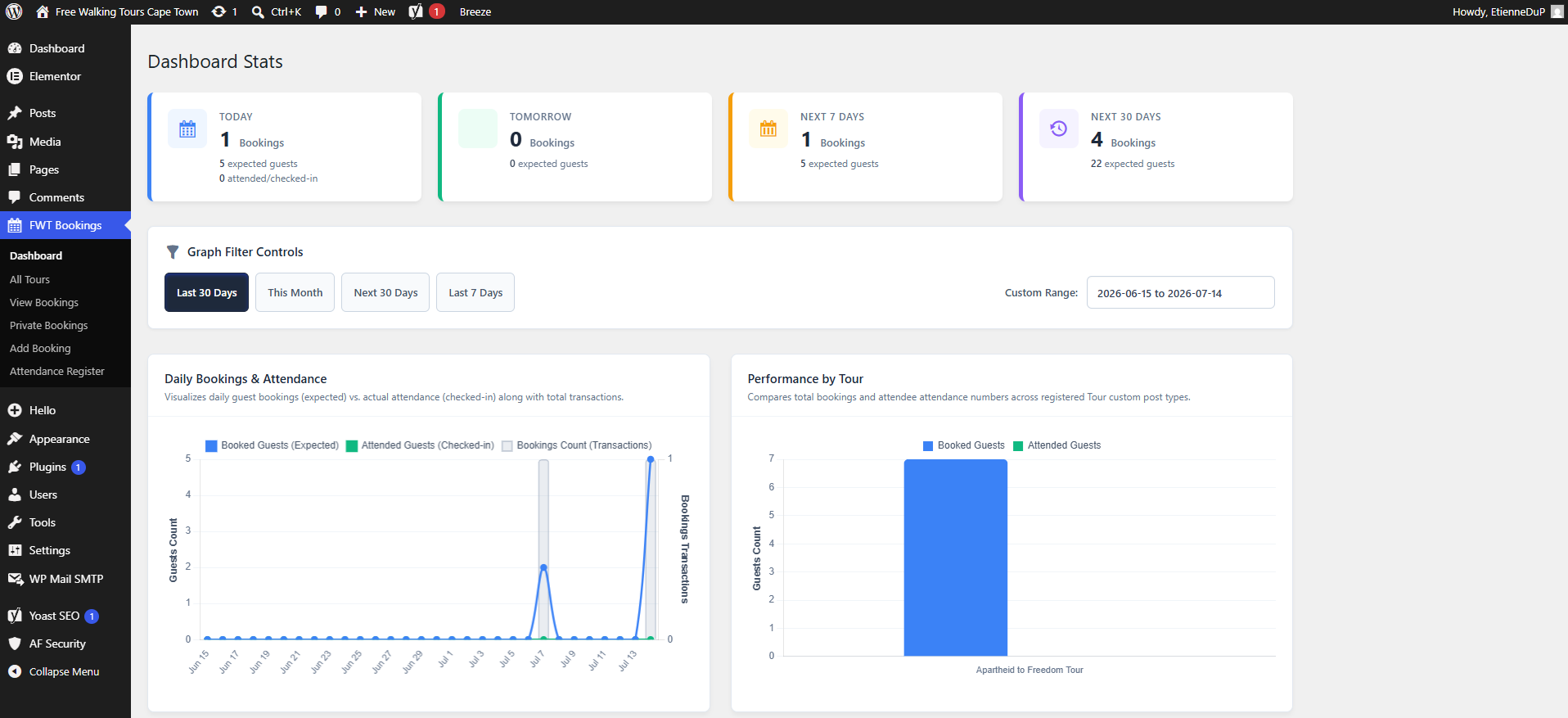Toggle Booked Guests legend in Performance chart
The image size is (1568, 718).
coord(928,445)
